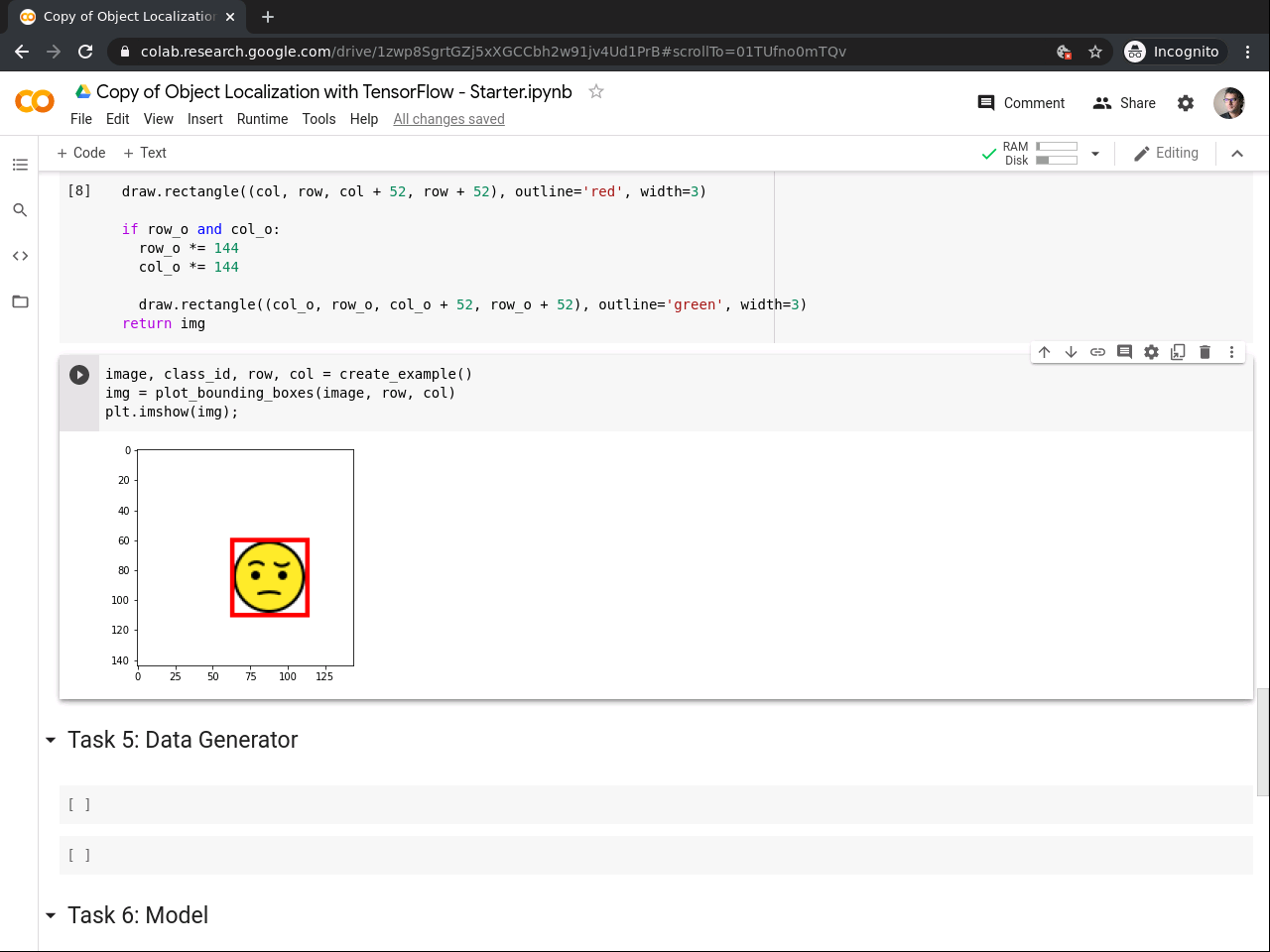
Task: Open the Files sidebar panel
Action: [x=20, y=301]
